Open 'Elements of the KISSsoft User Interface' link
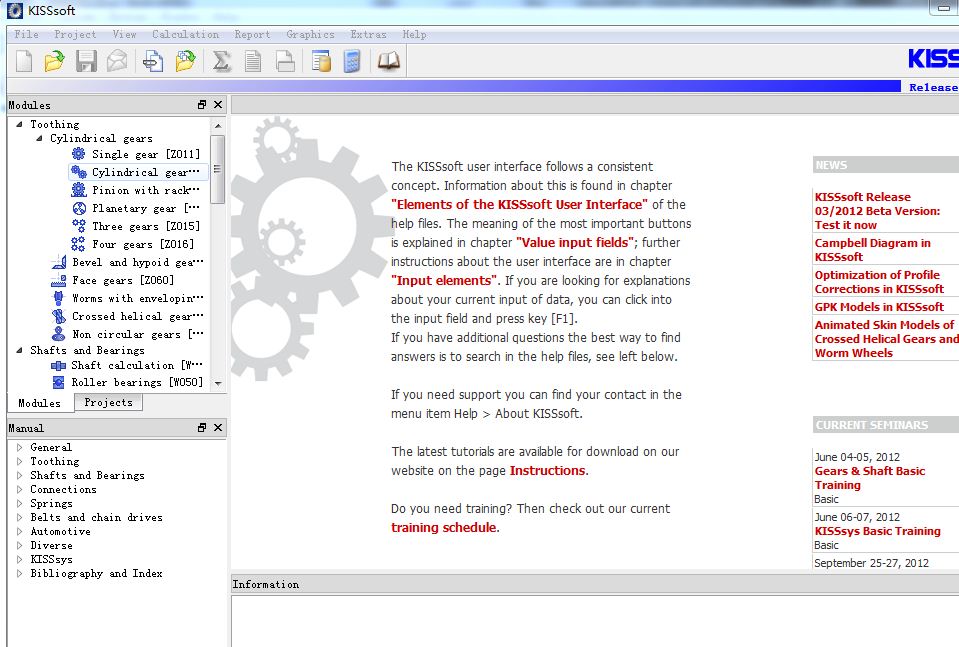 [x=519, y=204]
